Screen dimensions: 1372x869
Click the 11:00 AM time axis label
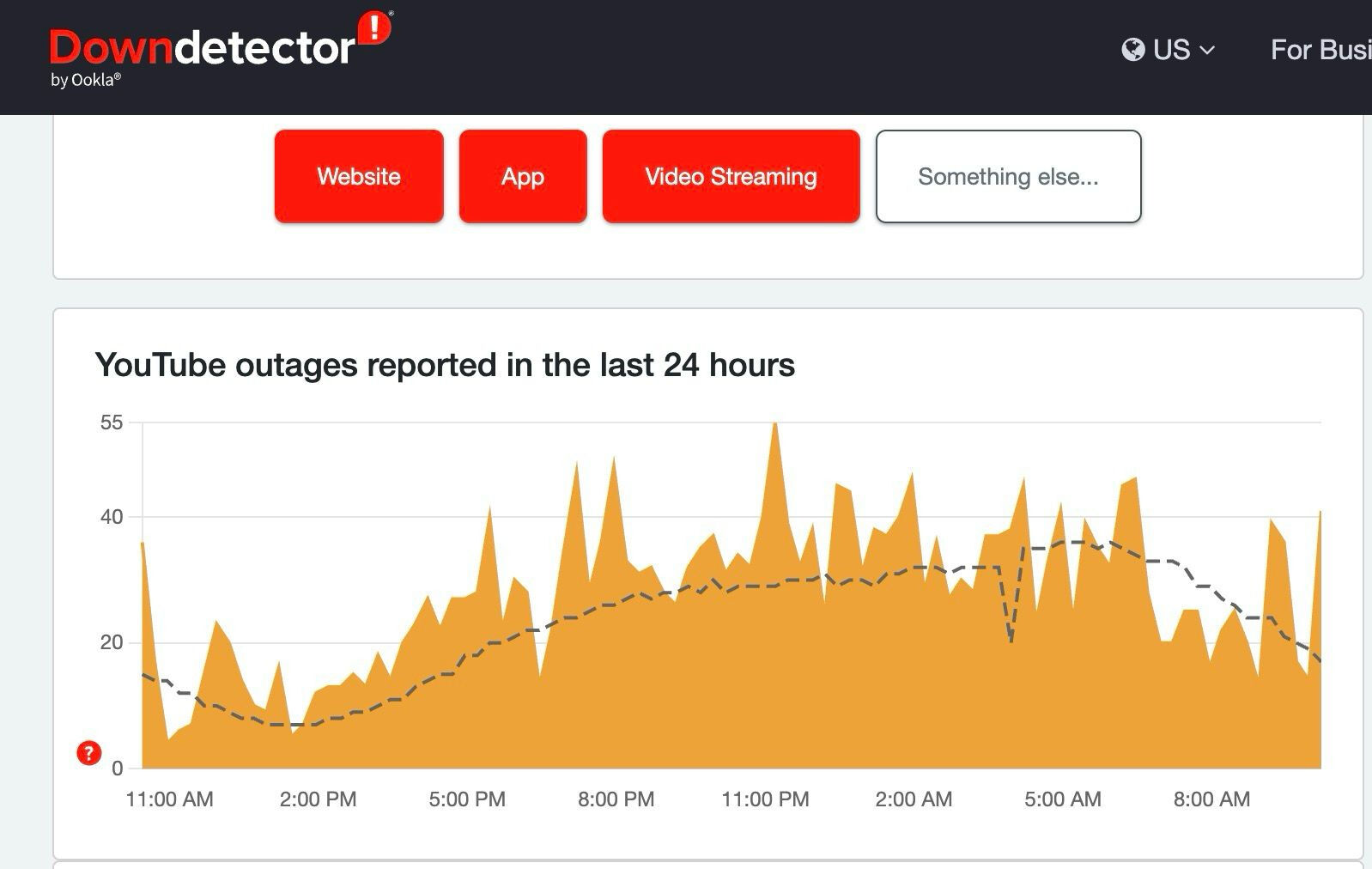tap(169, 799)
